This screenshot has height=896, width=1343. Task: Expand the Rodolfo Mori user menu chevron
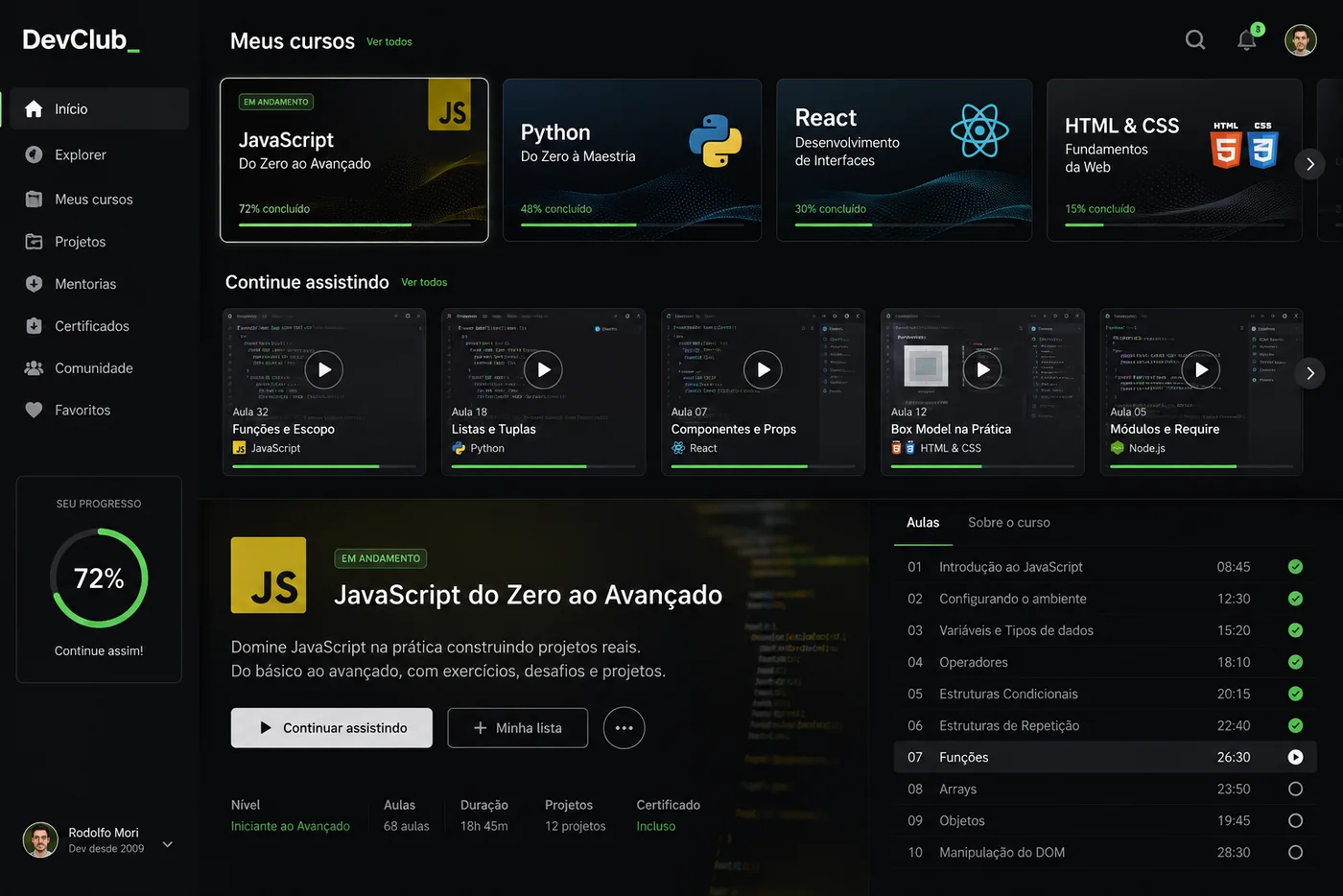click(x=168, y=844)
